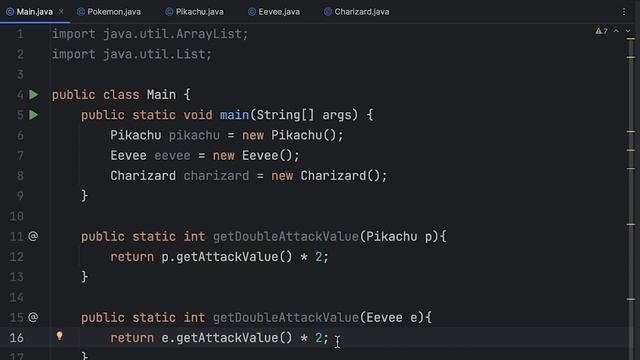Click the Main.java class file icon

tap(10, 12)
